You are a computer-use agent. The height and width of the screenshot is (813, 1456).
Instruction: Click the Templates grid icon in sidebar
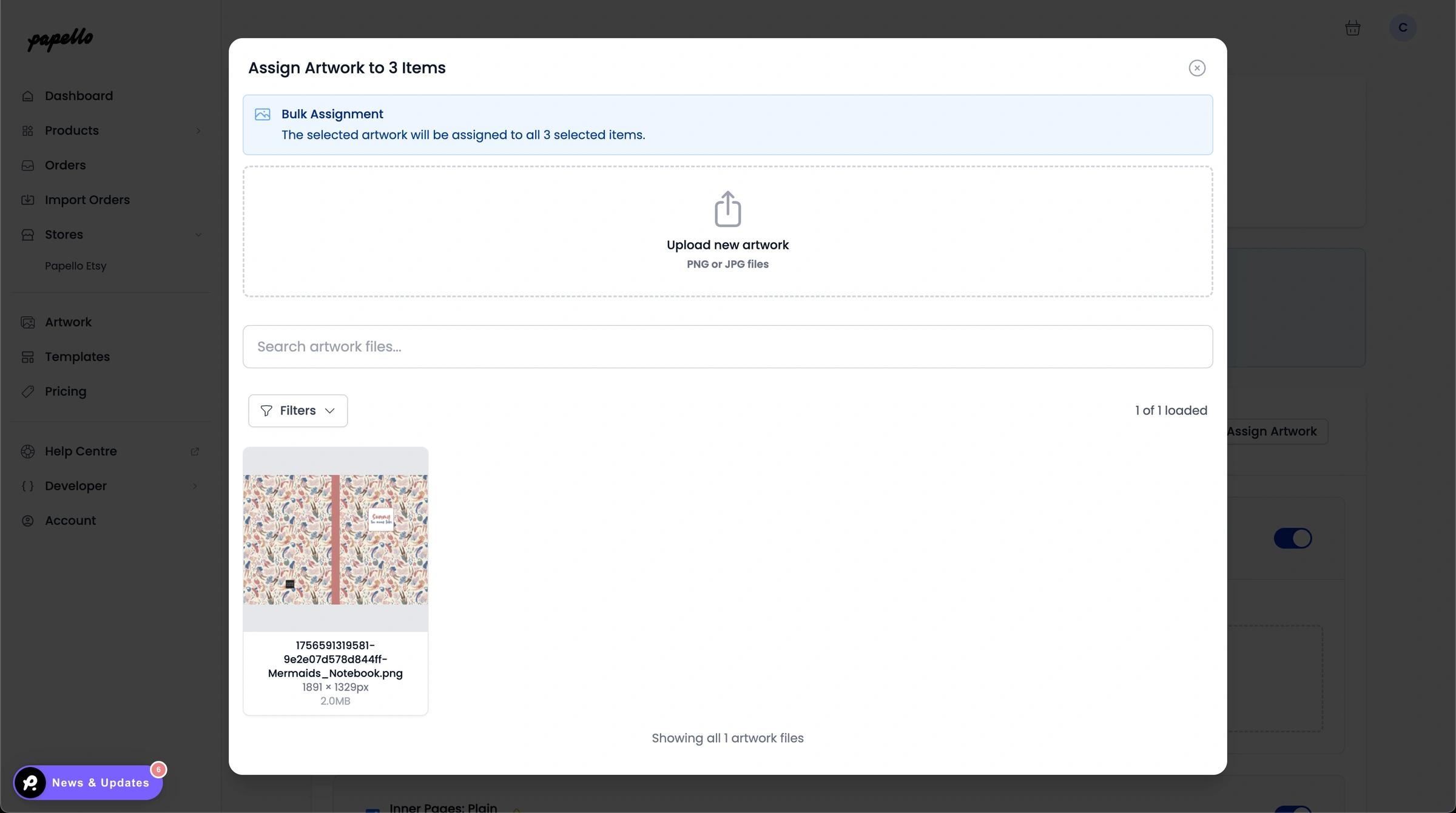click(x=28, y=356)
